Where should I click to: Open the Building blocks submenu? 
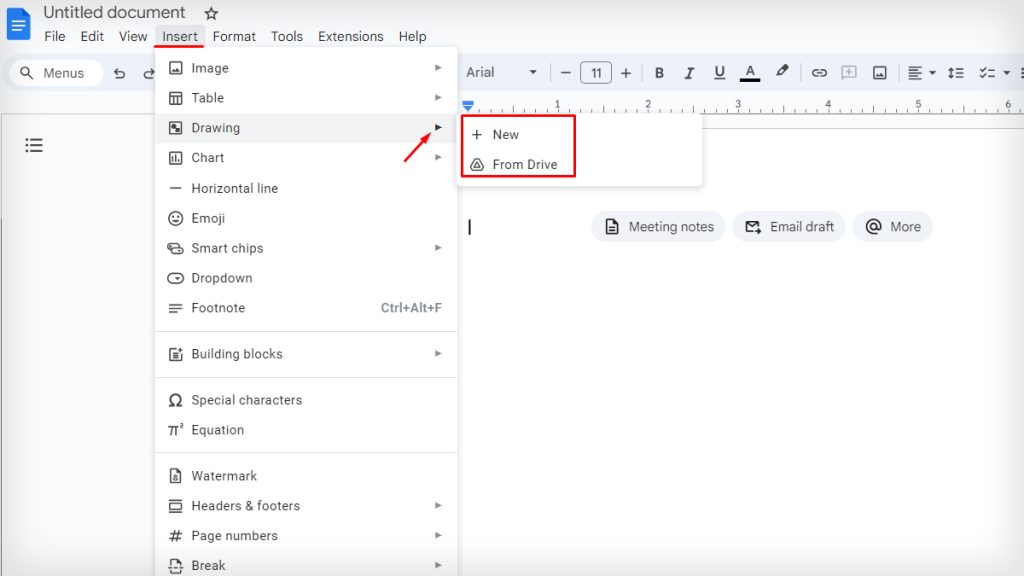(306, 354)
